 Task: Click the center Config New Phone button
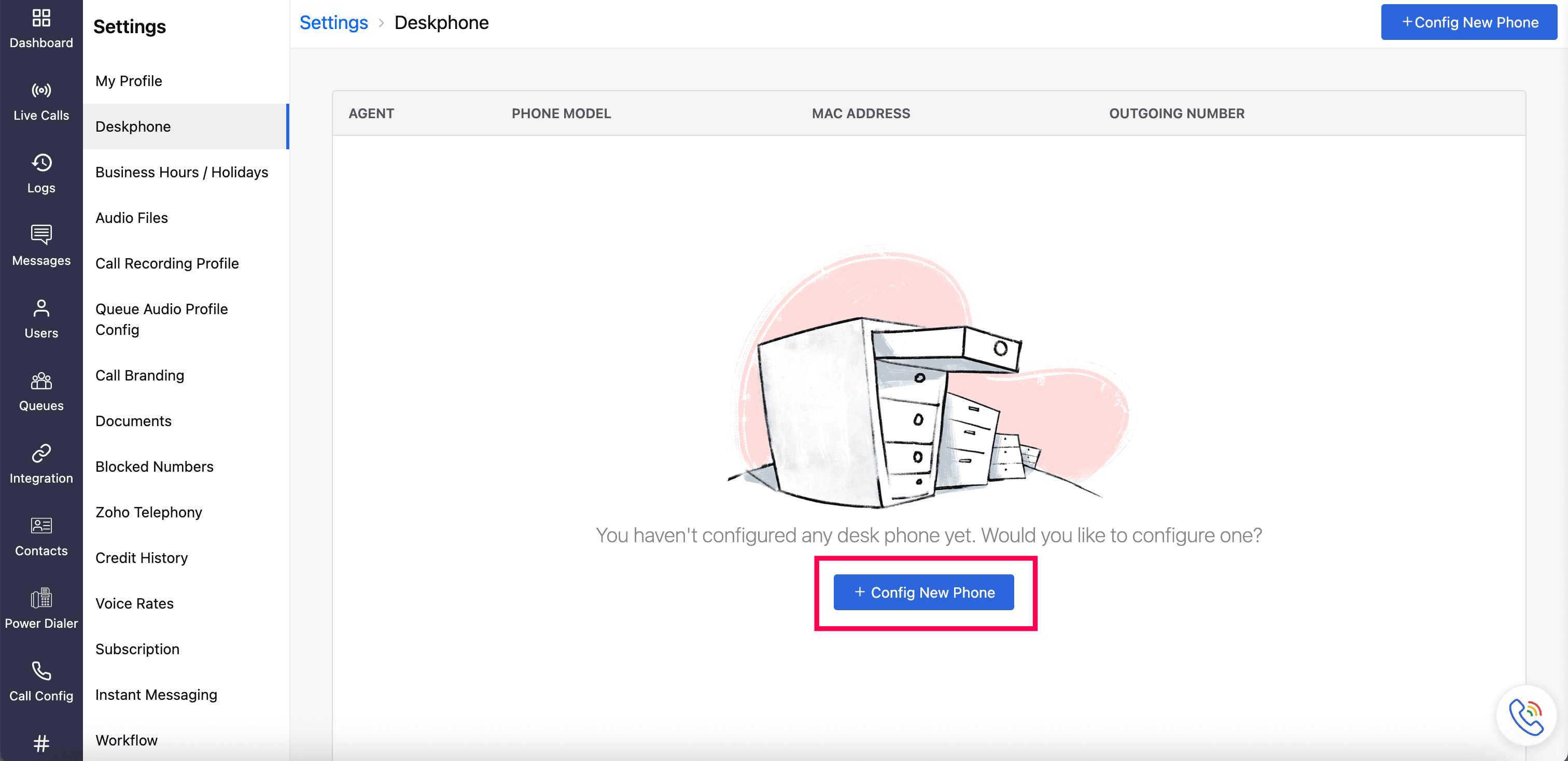[923, 593]
